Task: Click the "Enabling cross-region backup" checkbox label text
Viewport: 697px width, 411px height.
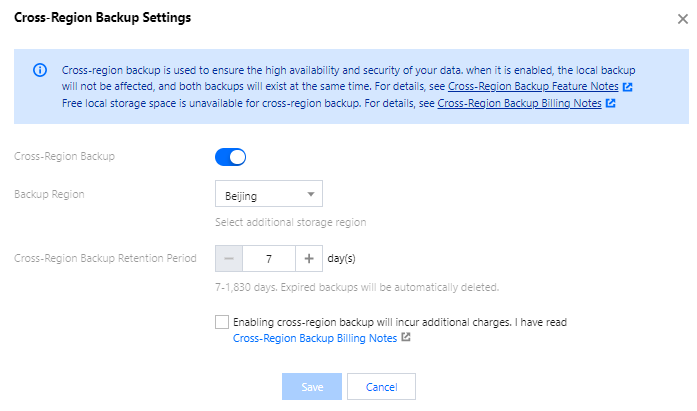Action: pyautogui.click(x=400, y=323)
